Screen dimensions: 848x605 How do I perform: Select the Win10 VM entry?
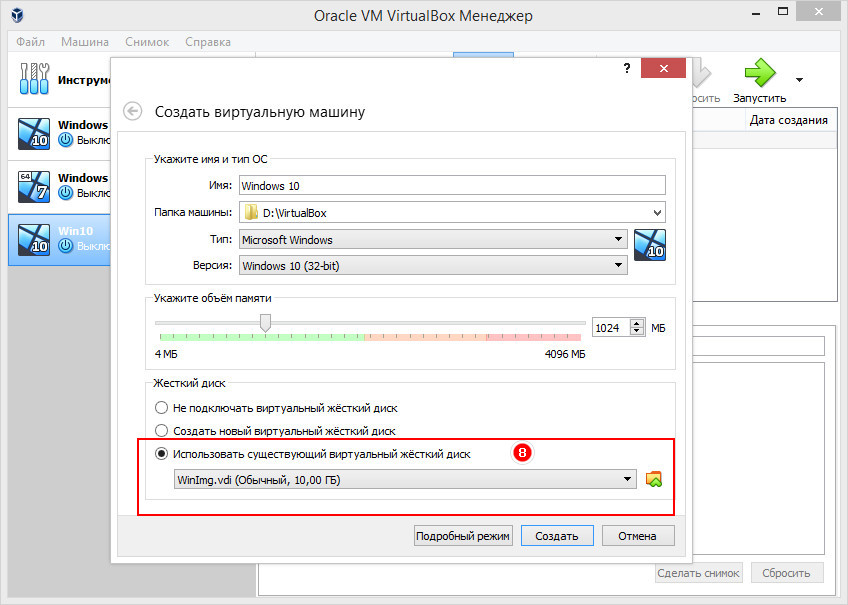tap(59, 240)
